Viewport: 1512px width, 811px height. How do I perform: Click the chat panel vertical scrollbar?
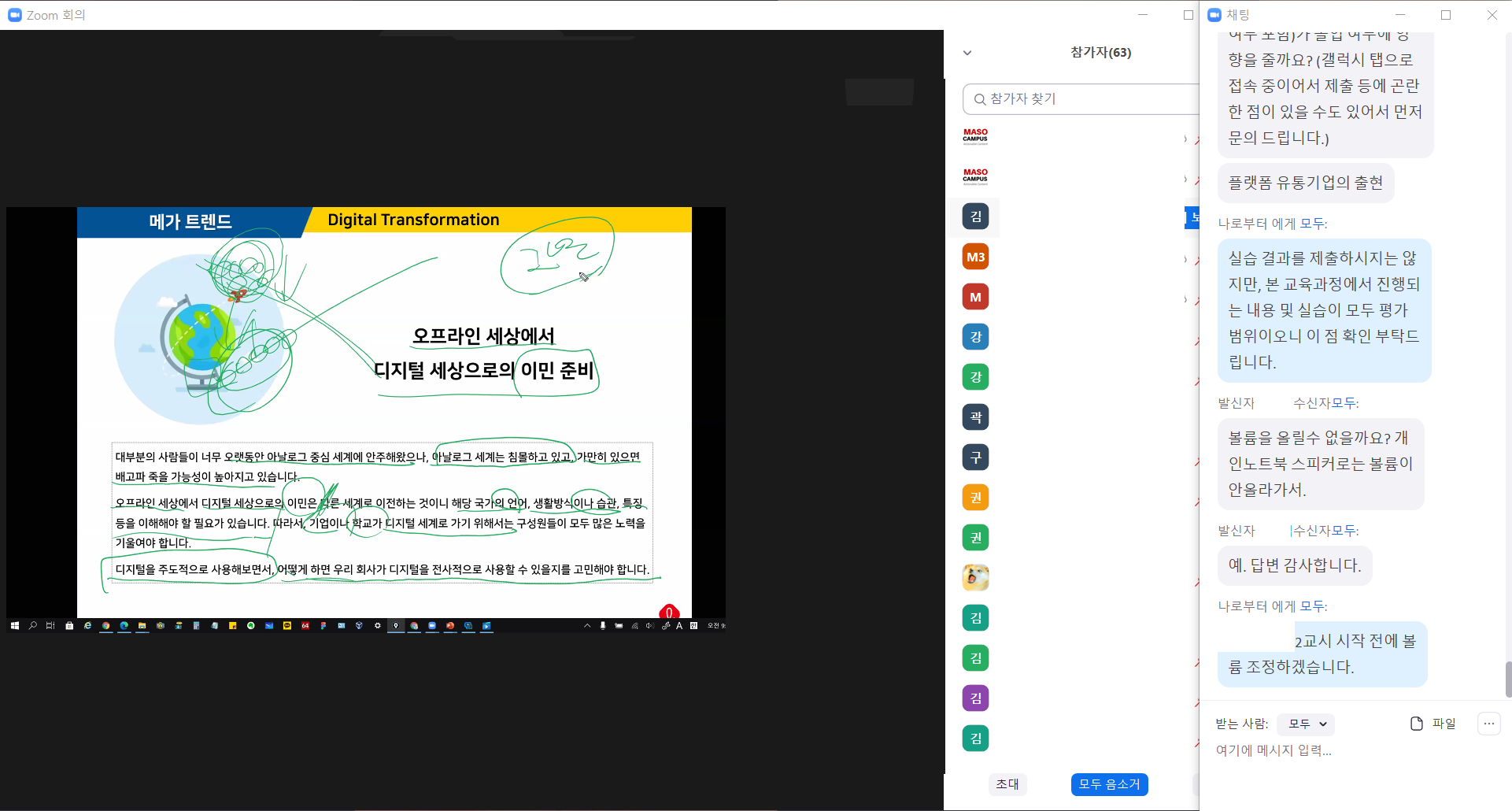1508,679
